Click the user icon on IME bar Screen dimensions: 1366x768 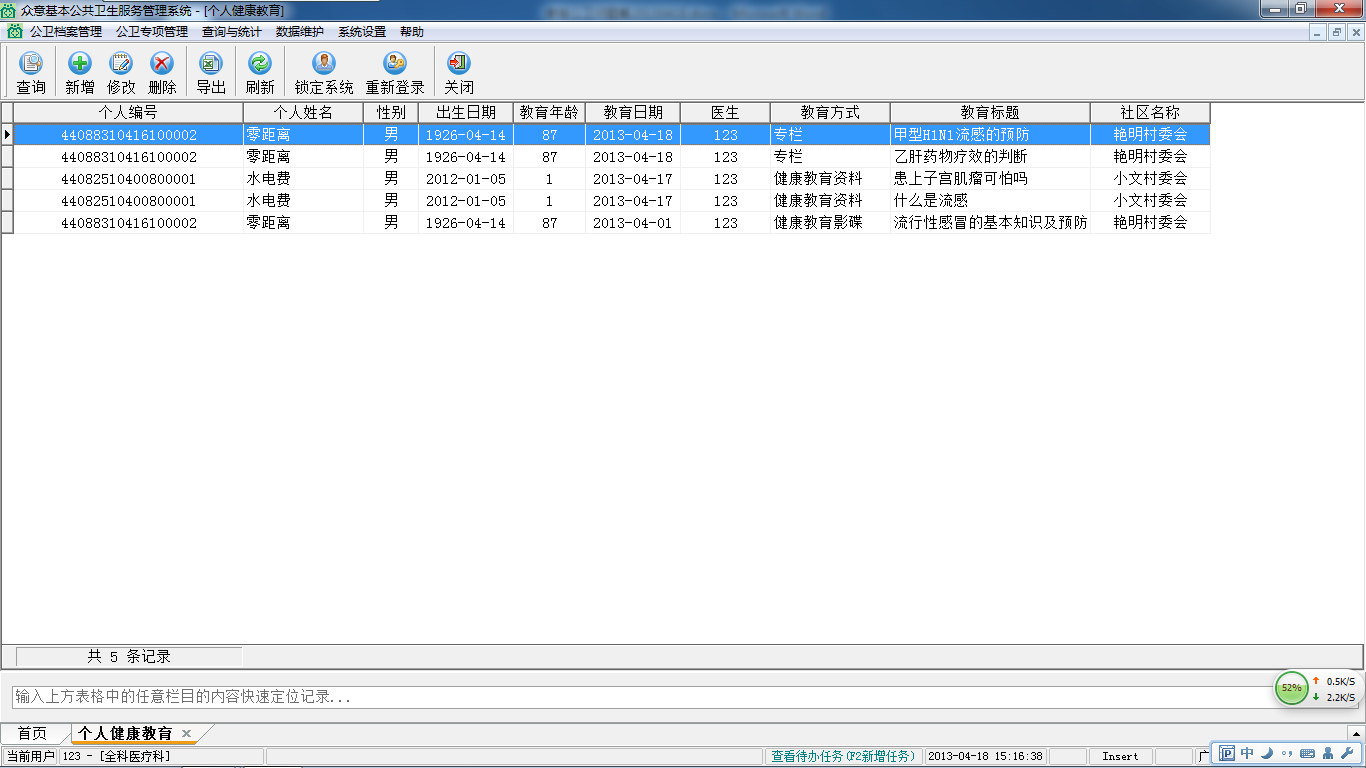[x=1328, y=754]
